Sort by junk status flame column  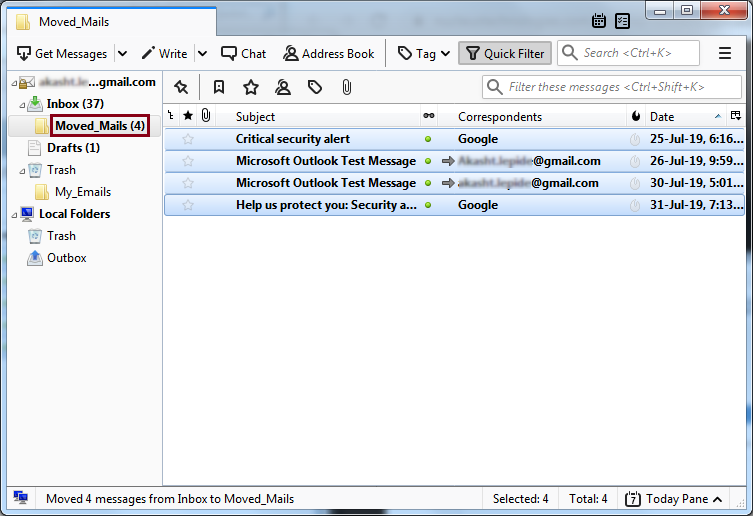coord(636,116)
